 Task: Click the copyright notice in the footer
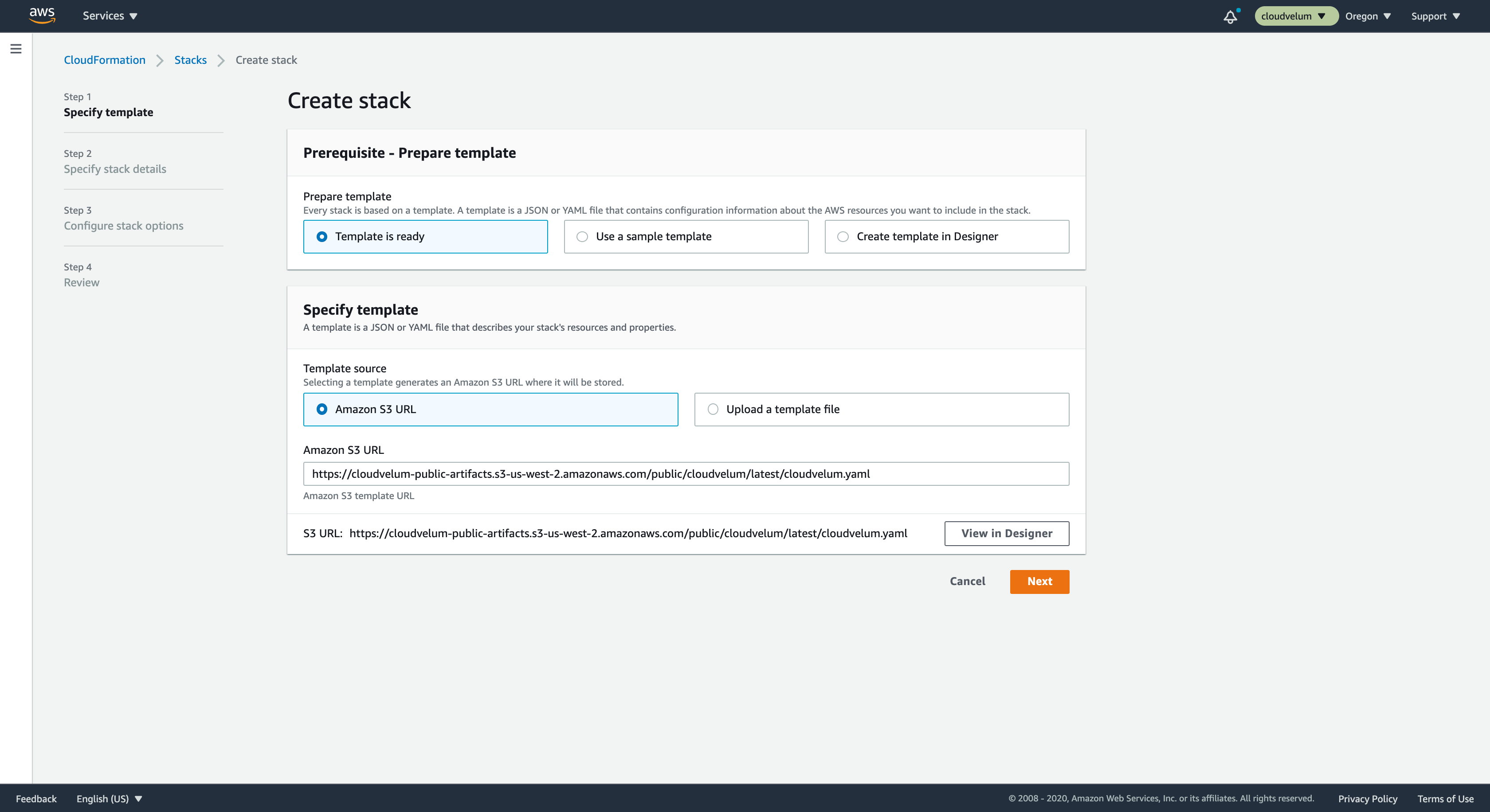tap(1161, 798)
